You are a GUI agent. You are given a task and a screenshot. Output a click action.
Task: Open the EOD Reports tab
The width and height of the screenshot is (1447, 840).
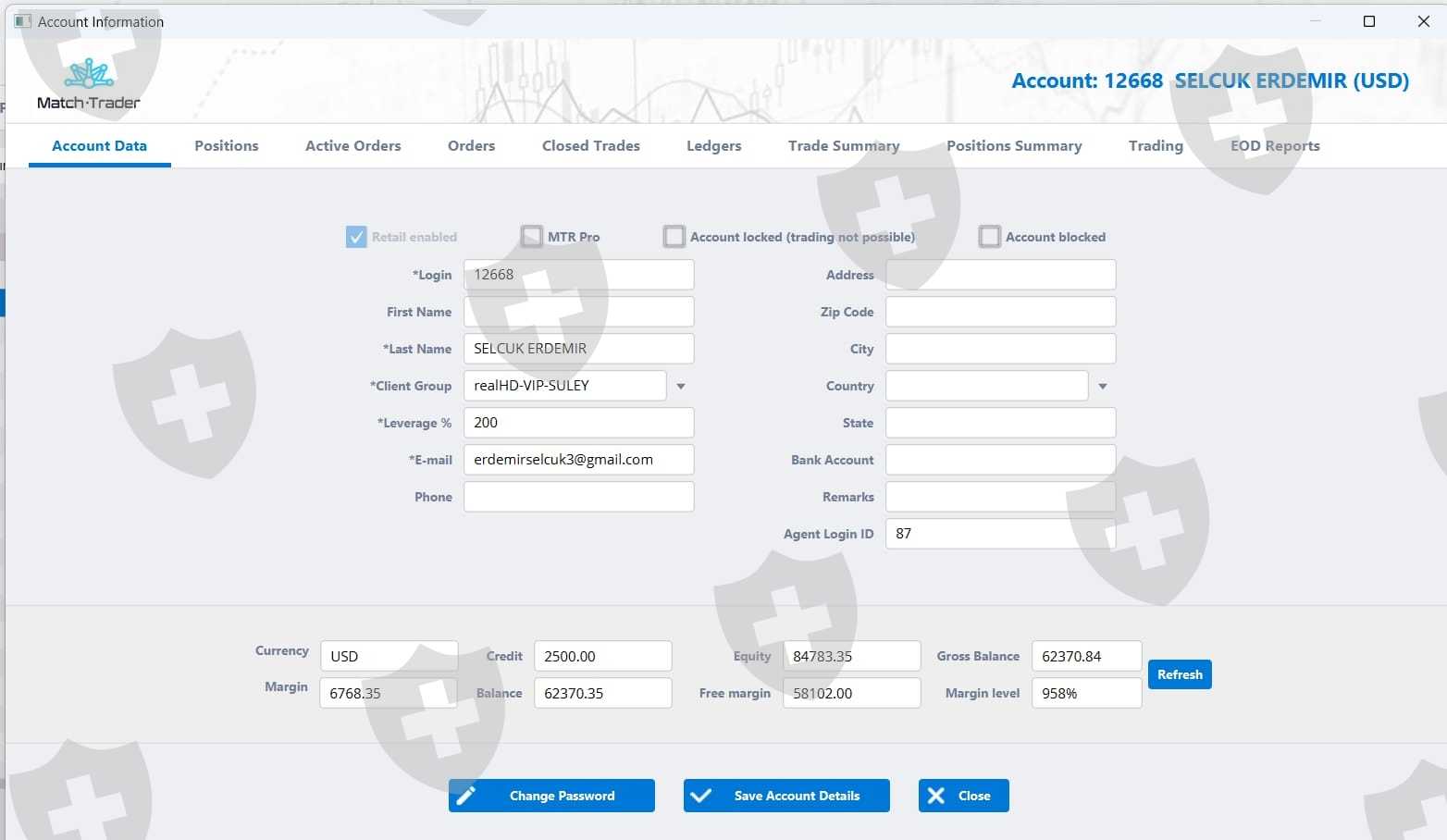pyautogui.click(x=1275, y=146)
